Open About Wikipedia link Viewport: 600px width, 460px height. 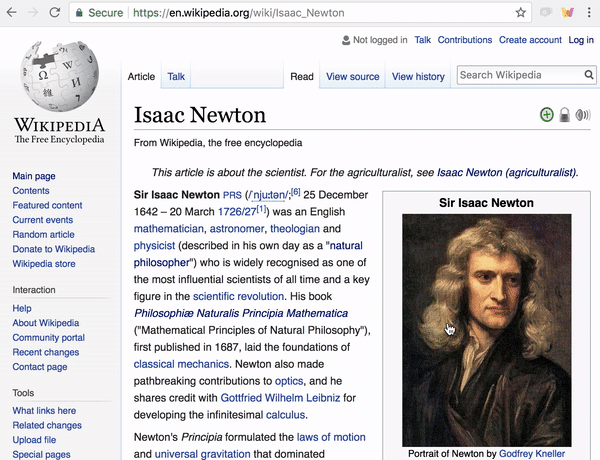(x=46, y=323)
